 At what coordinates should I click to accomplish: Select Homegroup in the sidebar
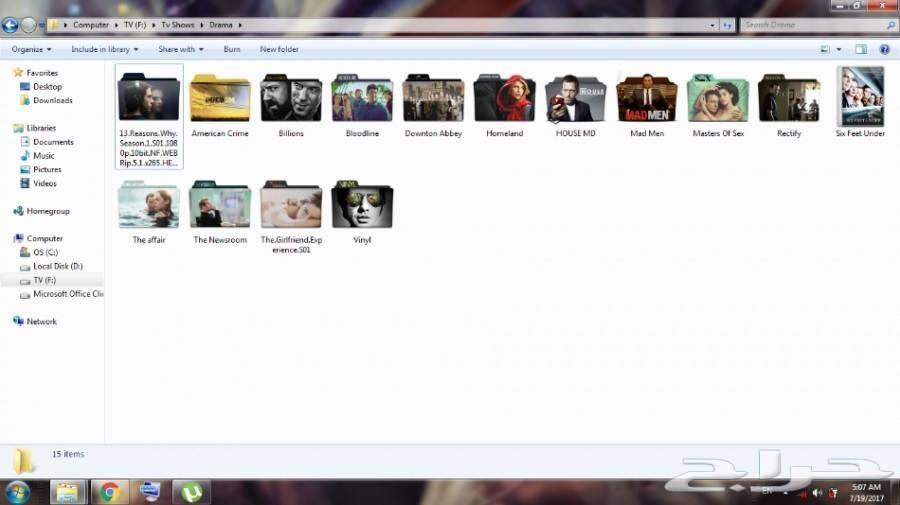pyautogui.click(x=48, y=211)
